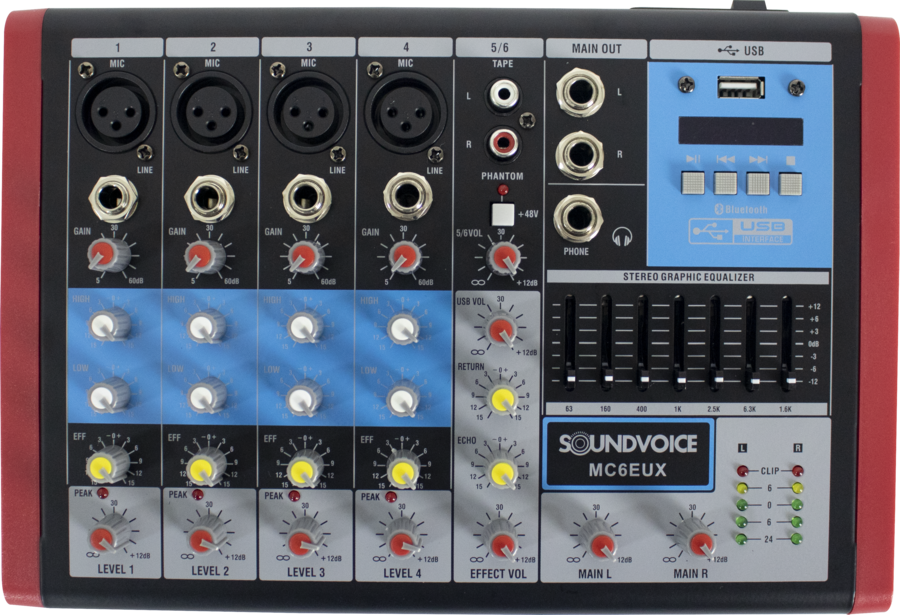This screenshot has height=615, width=900.
Task: Click the LEVEL 1 knob
Action: [x=107, y=536]
